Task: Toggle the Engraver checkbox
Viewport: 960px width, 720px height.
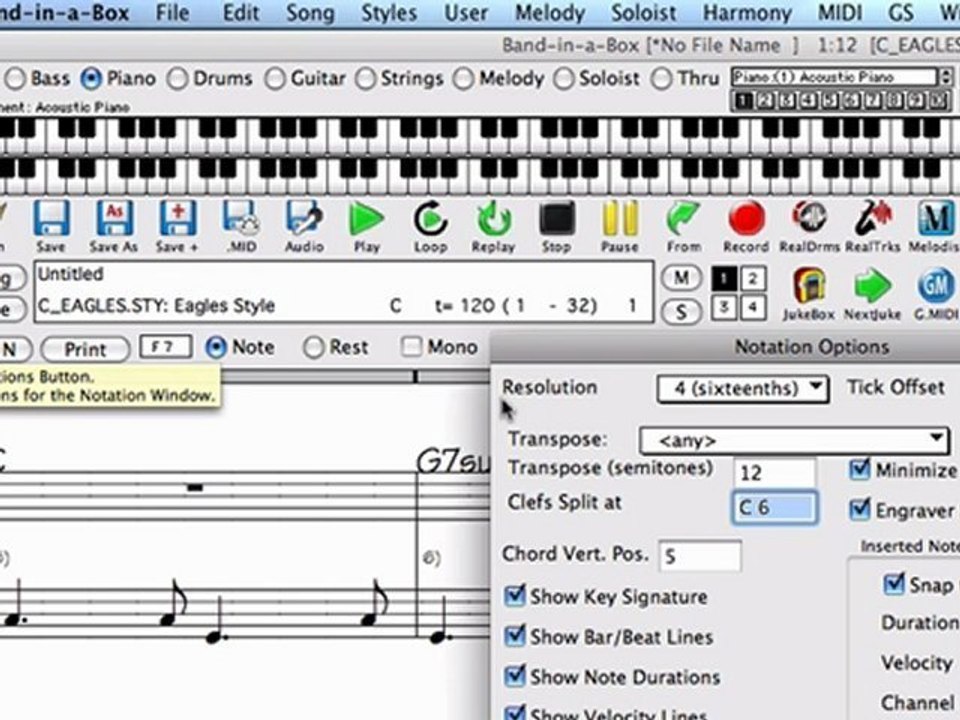Action: 860,509
